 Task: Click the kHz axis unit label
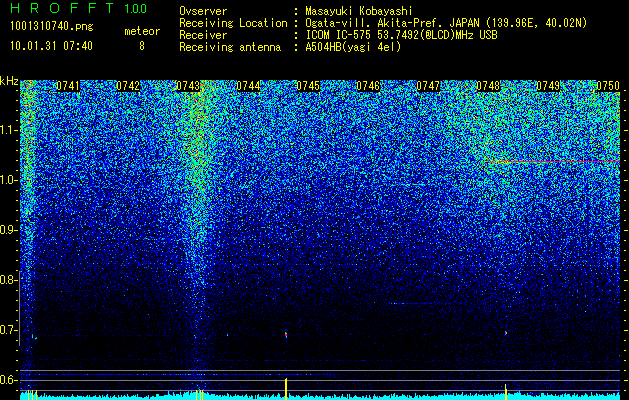pyautogui.click(x=9, y=81)
